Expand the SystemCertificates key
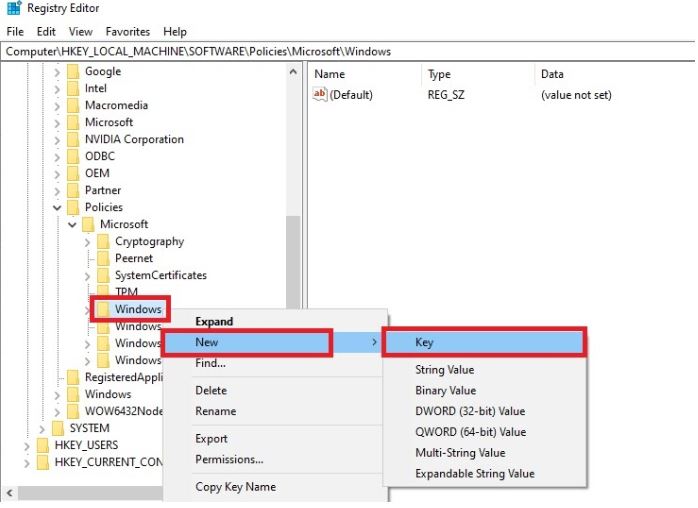 [87, 276]
